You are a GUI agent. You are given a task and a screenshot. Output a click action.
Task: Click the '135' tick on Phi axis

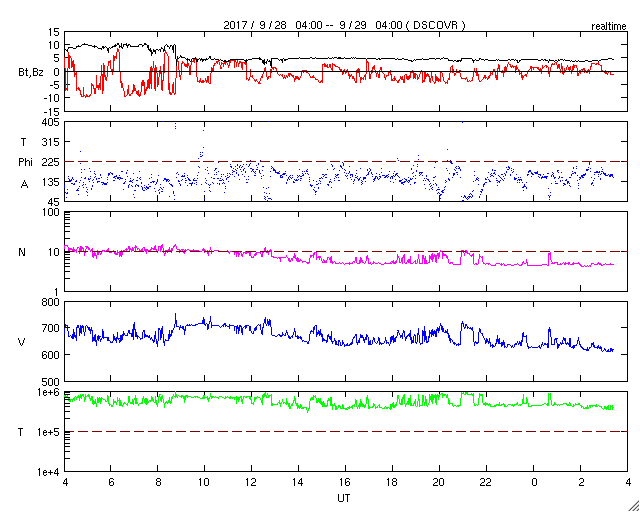tap(51, 182)
